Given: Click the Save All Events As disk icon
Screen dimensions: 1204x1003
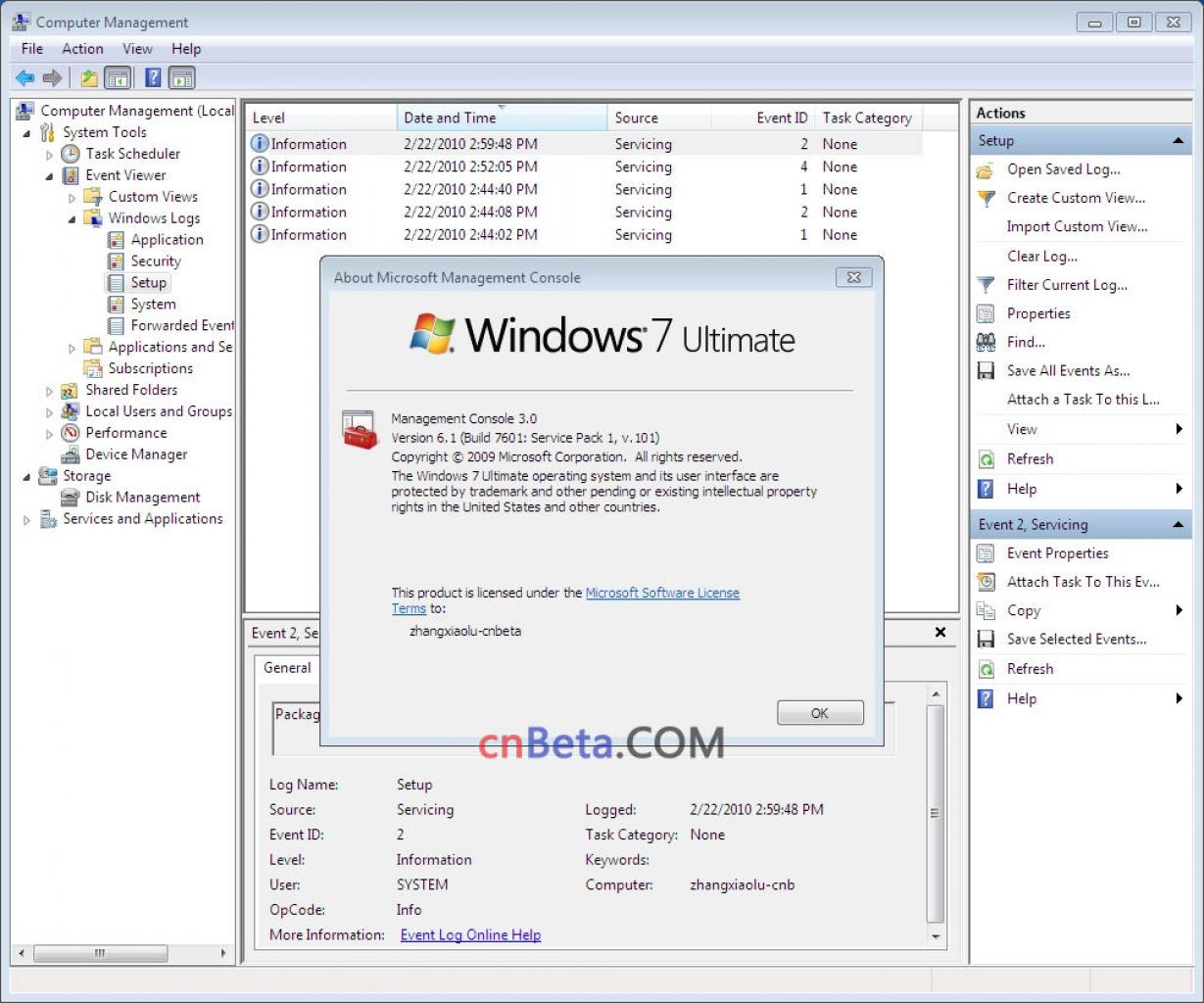Looking at the screenshot, I should click(986, 371).
